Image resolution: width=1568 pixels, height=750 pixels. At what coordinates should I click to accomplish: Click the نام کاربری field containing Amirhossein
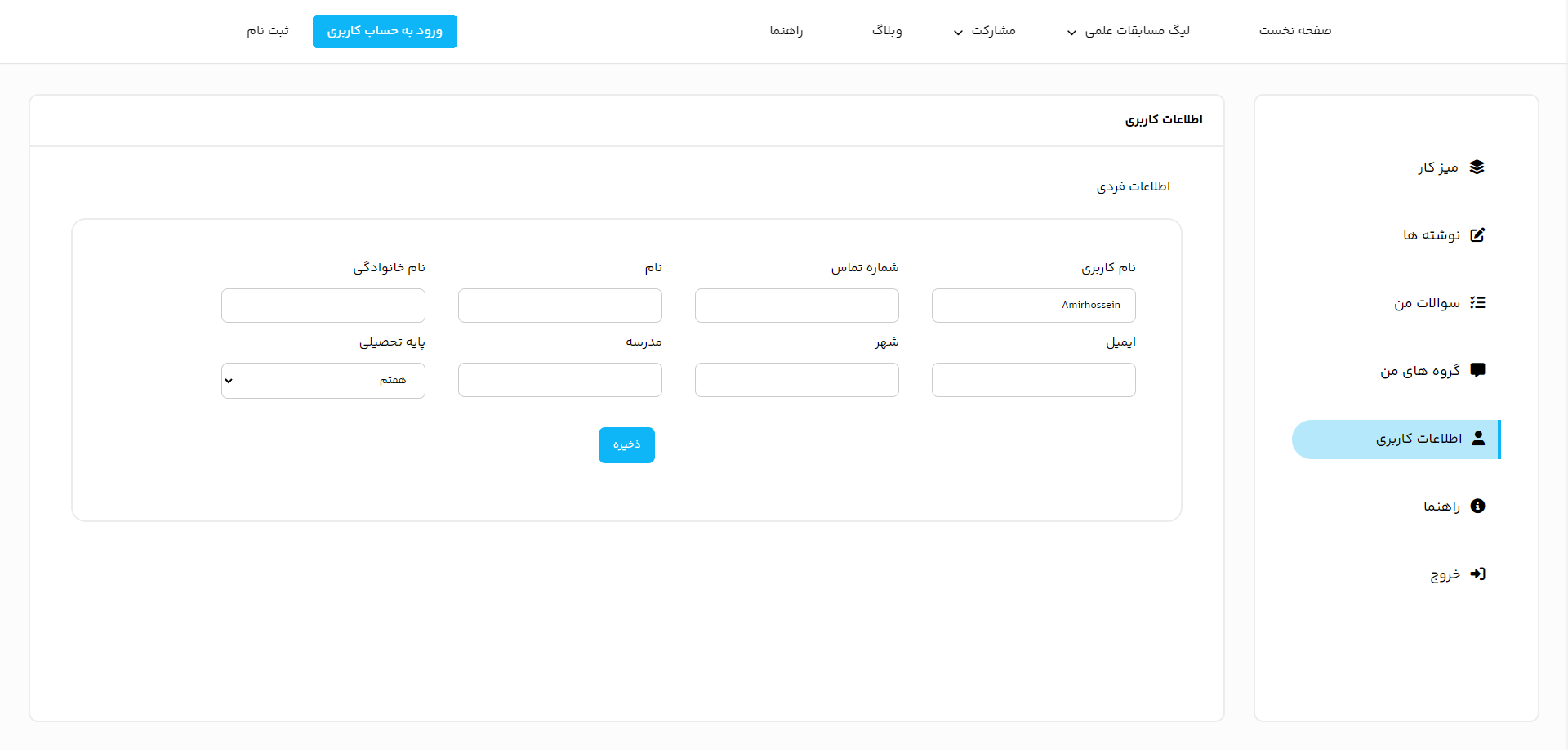[x=1032, y=305]
